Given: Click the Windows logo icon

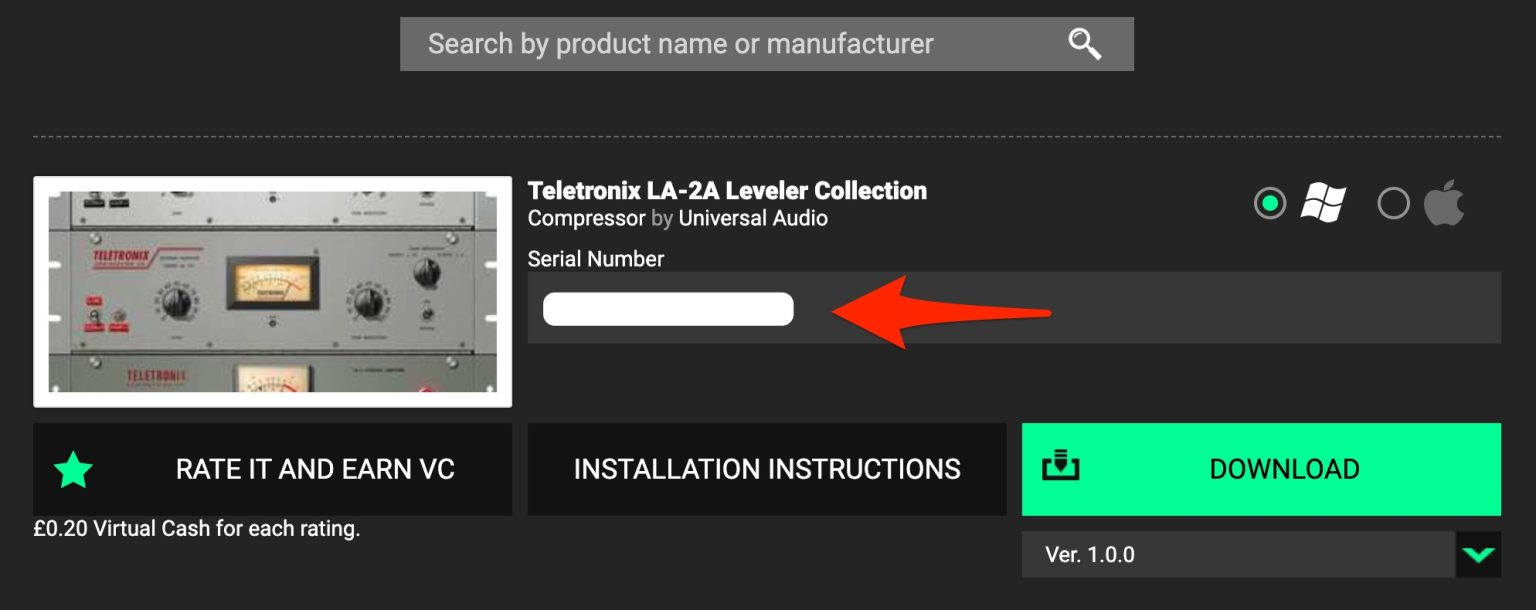Looking at the screenshot, I should [x=1322, y=204].
